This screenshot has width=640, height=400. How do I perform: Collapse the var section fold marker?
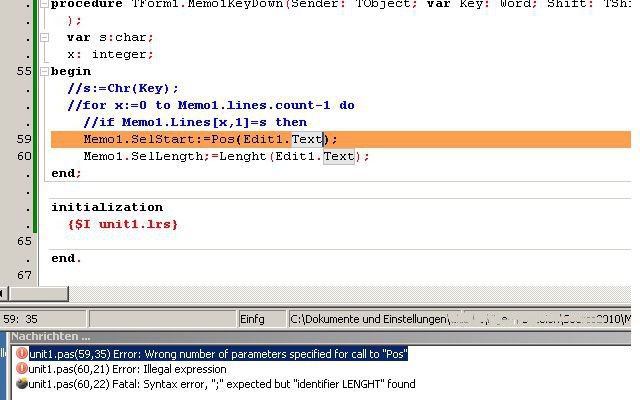click(x=44, y=37)
